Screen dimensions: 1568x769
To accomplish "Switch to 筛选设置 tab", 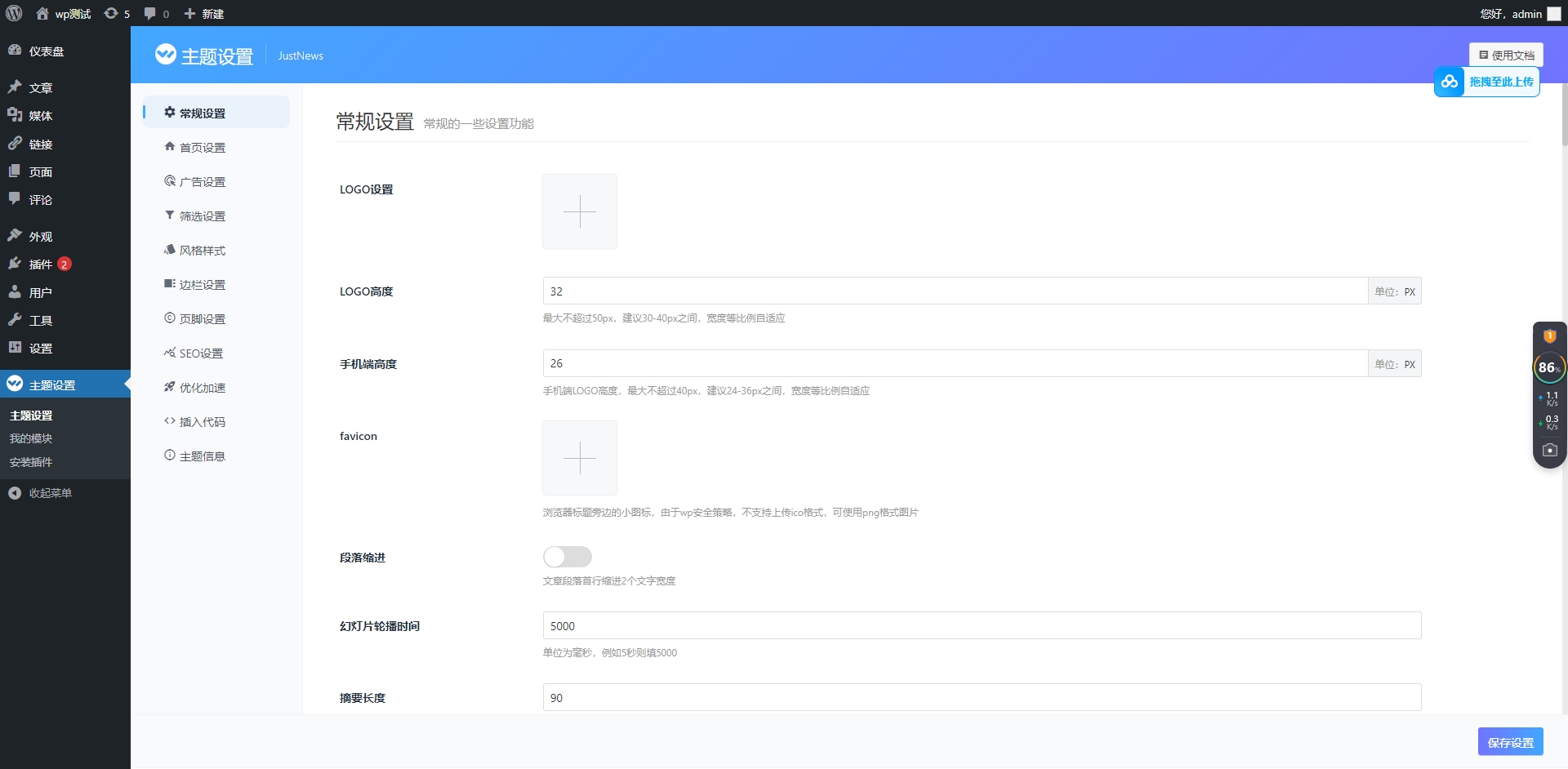I will pos(216,216).
